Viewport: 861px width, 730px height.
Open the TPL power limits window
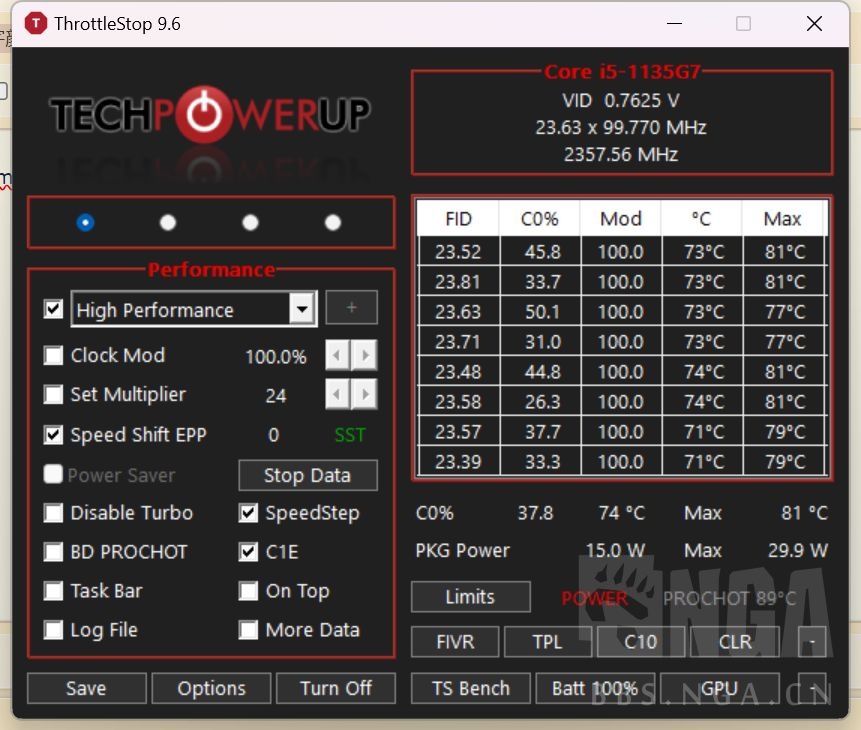[548, 642]
